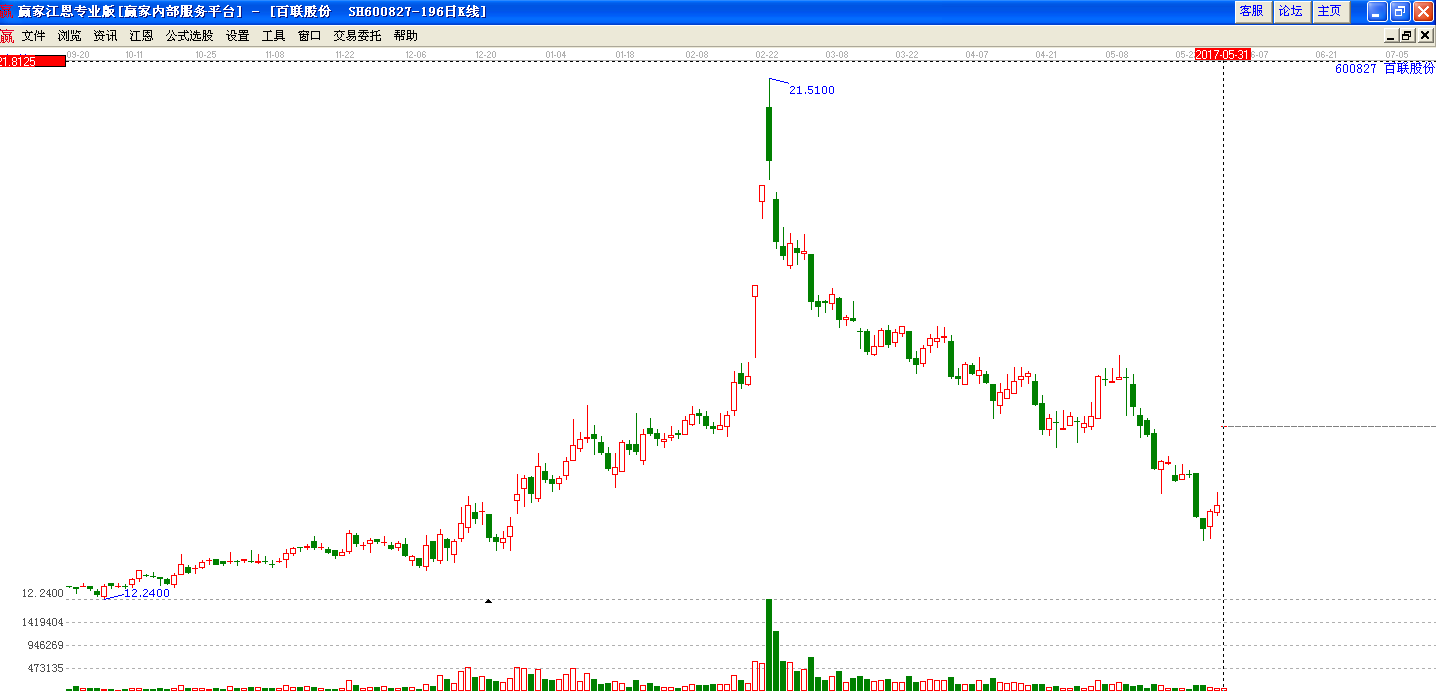Click the tallest green volume bar

tap(769, 644)
